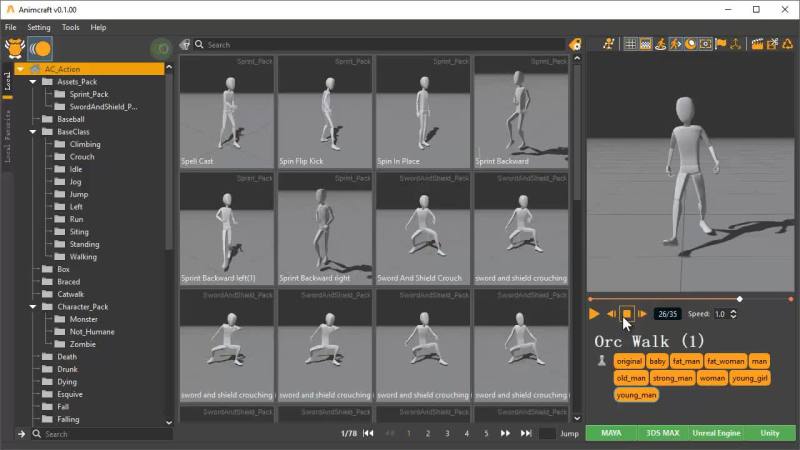
Task: Click the green refresh circle icon
Action: click(162, 49)
